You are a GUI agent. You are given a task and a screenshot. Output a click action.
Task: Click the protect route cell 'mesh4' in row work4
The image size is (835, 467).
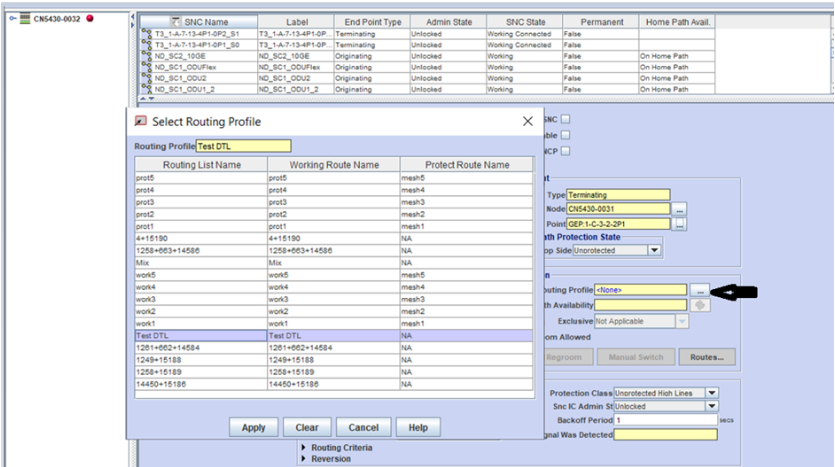466,287
